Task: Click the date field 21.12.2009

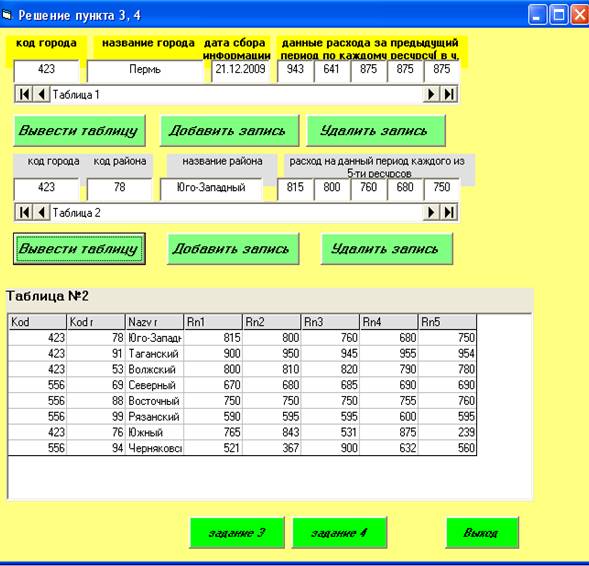Action: (240, 71)
